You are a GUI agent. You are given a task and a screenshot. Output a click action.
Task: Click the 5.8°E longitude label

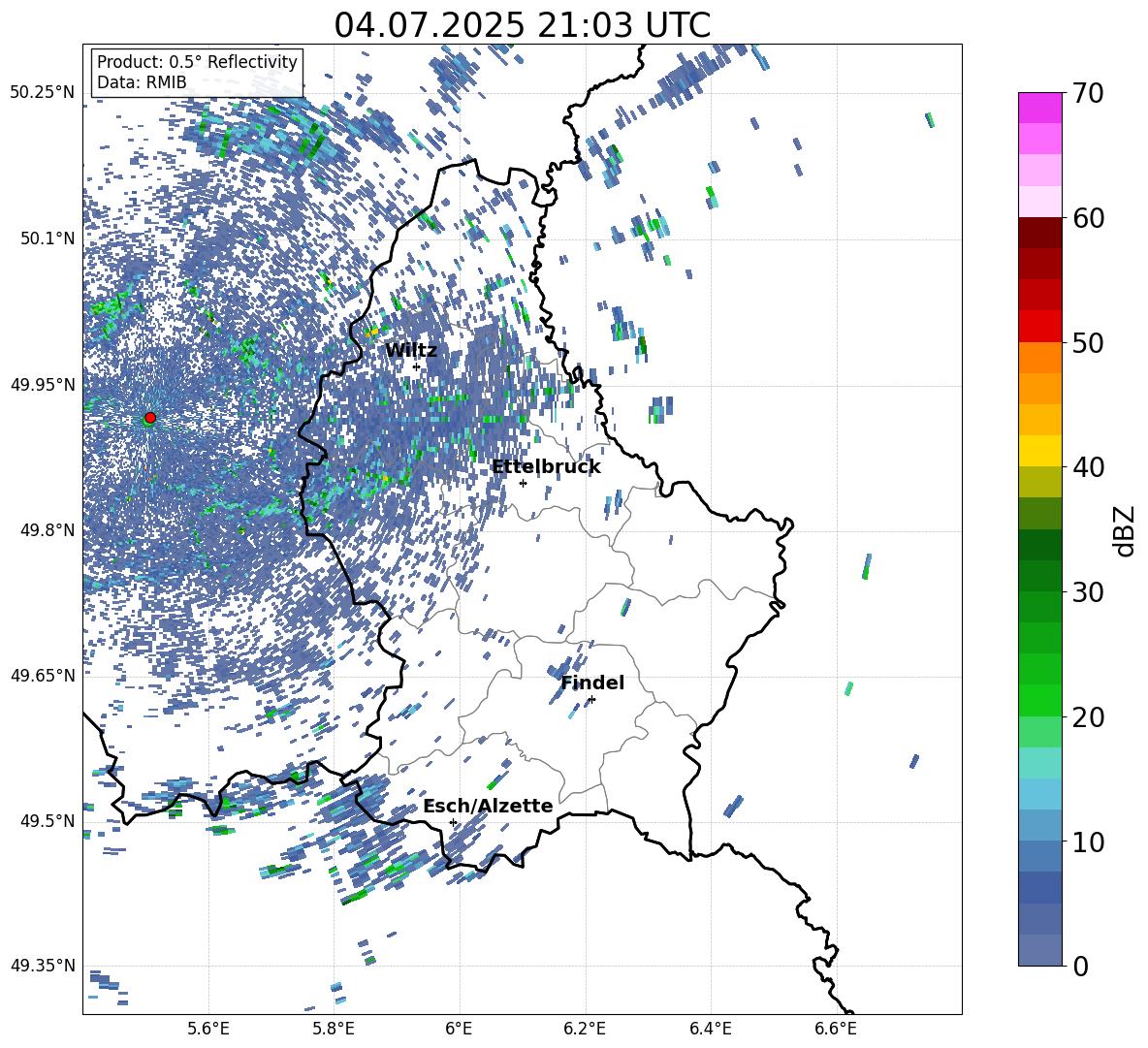click(x=334, y=1030)
